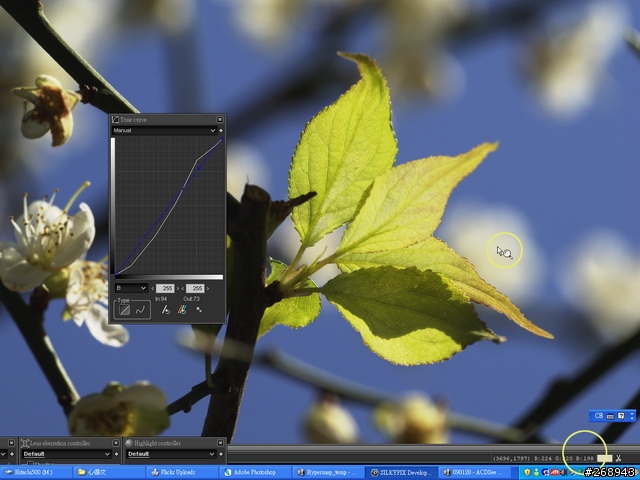Click the ATI tray icon
This screenshot has height=480, width=640.
coord(555,473)
